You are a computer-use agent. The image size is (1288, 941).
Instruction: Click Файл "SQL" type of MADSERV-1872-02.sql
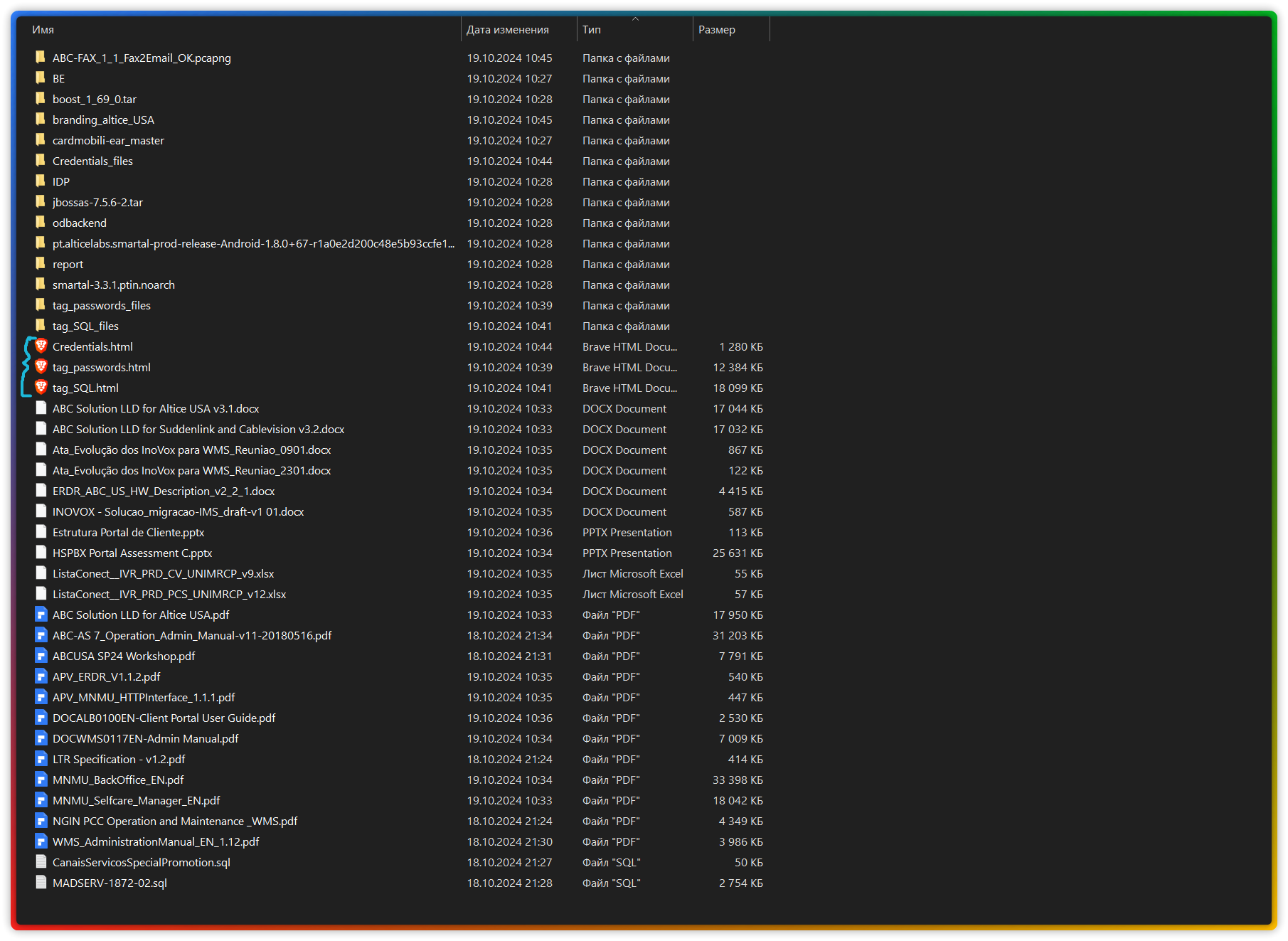611,883
